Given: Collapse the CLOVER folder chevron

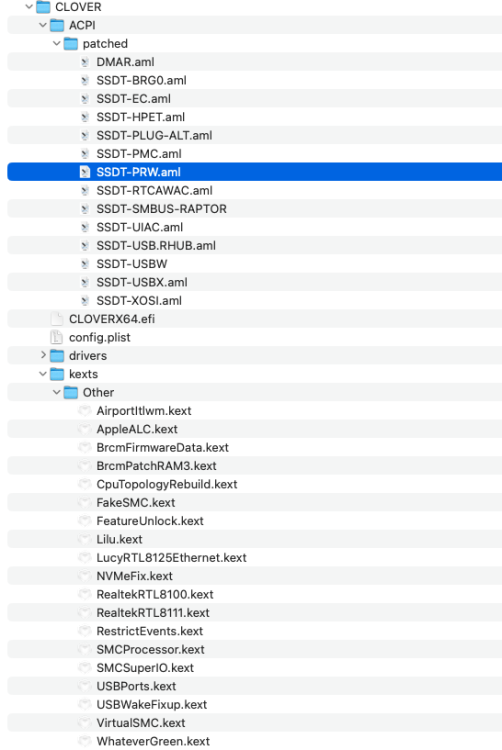Looking at the screenshot, I should (x=29, y=7).
